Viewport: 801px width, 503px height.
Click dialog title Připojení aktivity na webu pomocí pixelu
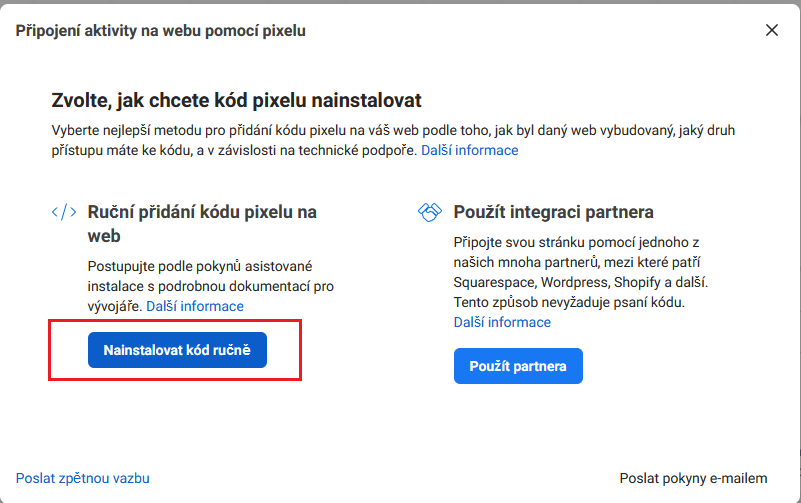point(160,31)
